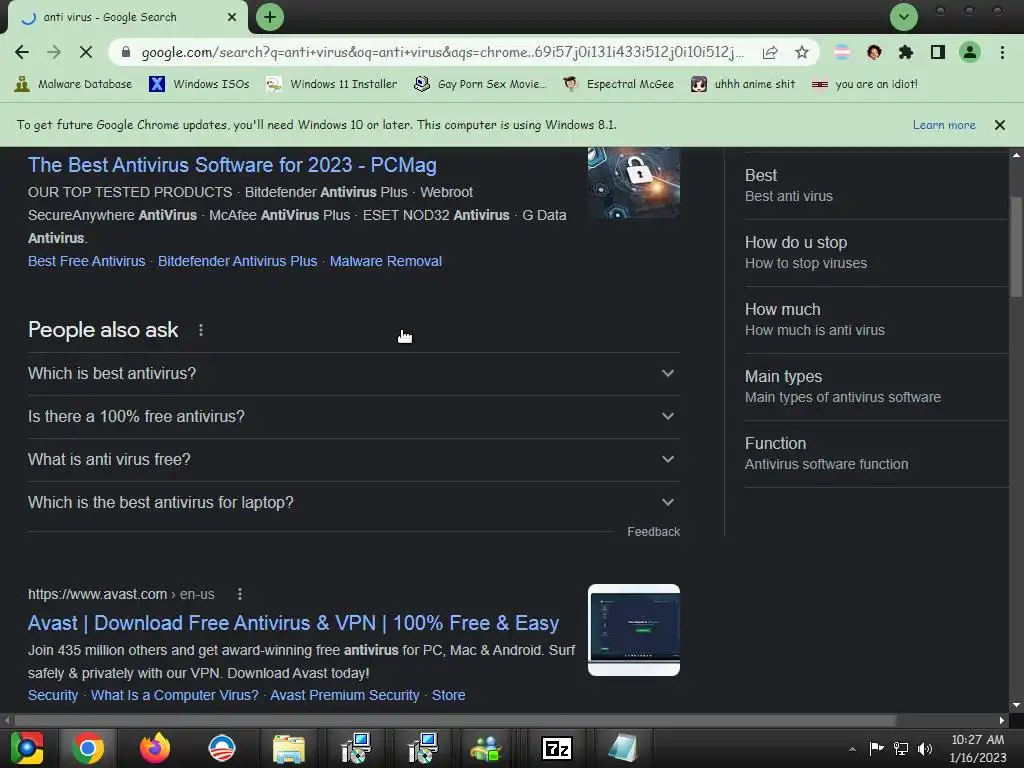Screen dimensions: 1024x768
Task: Open the Malware Removal sitelink
Action: [385, 261]
